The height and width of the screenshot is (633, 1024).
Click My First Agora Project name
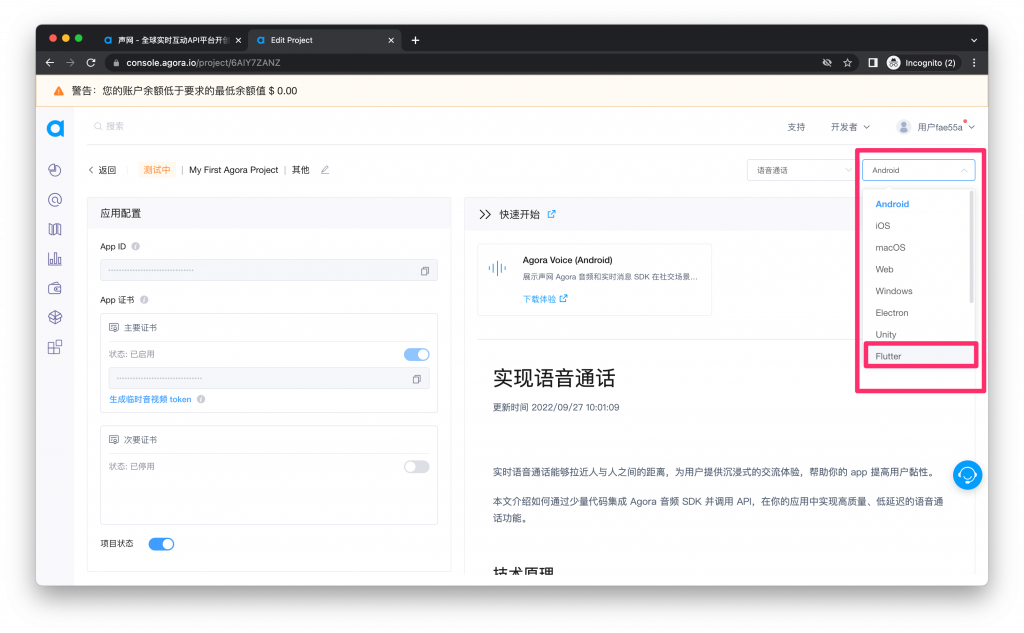tap(234, 170)
